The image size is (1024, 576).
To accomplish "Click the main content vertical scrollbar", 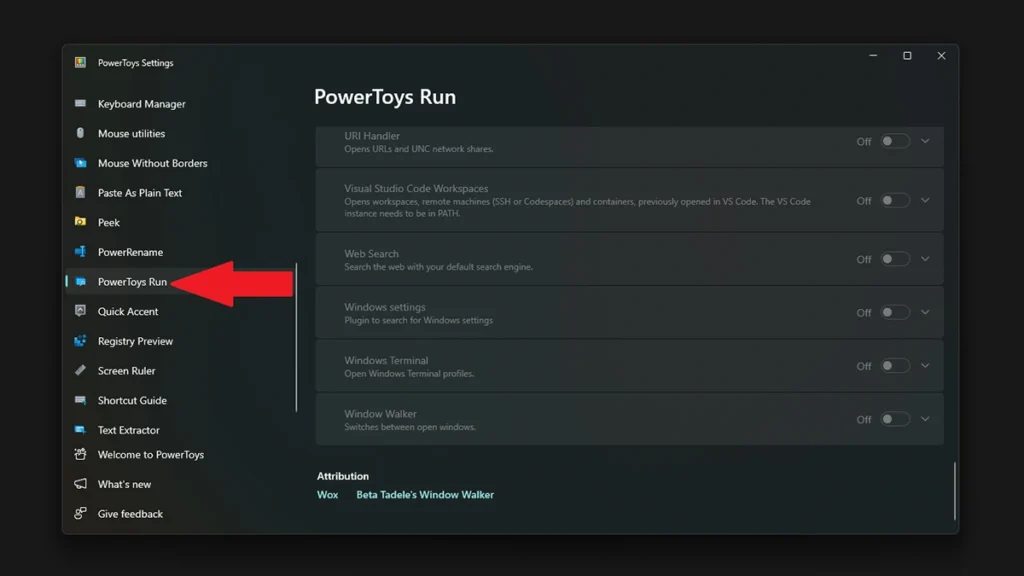I will click(955, 490).
